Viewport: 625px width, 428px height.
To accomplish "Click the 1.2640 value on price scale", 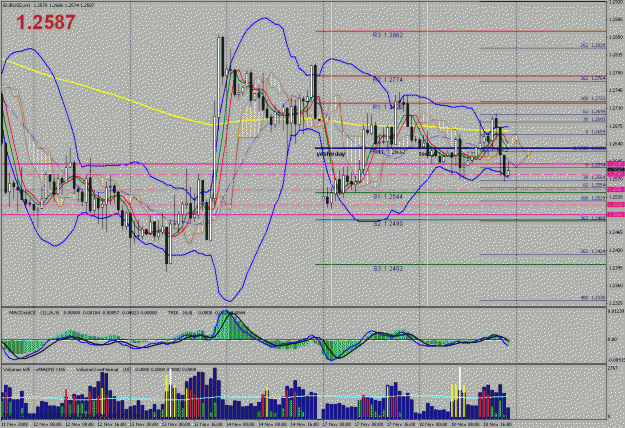I will click(616, 143).
